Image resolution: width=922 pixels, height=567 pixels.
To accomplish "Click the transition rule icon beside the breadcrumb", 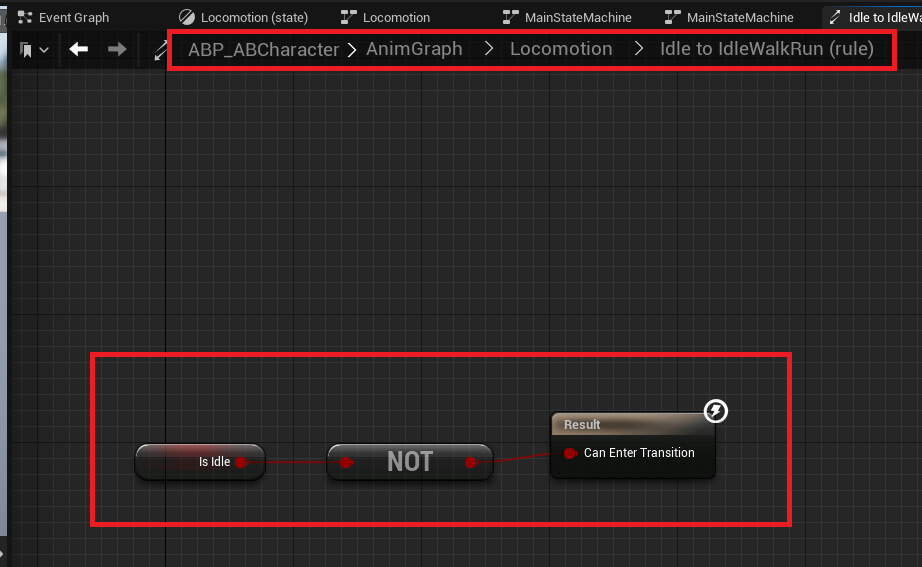I will [x=161, y=50].
